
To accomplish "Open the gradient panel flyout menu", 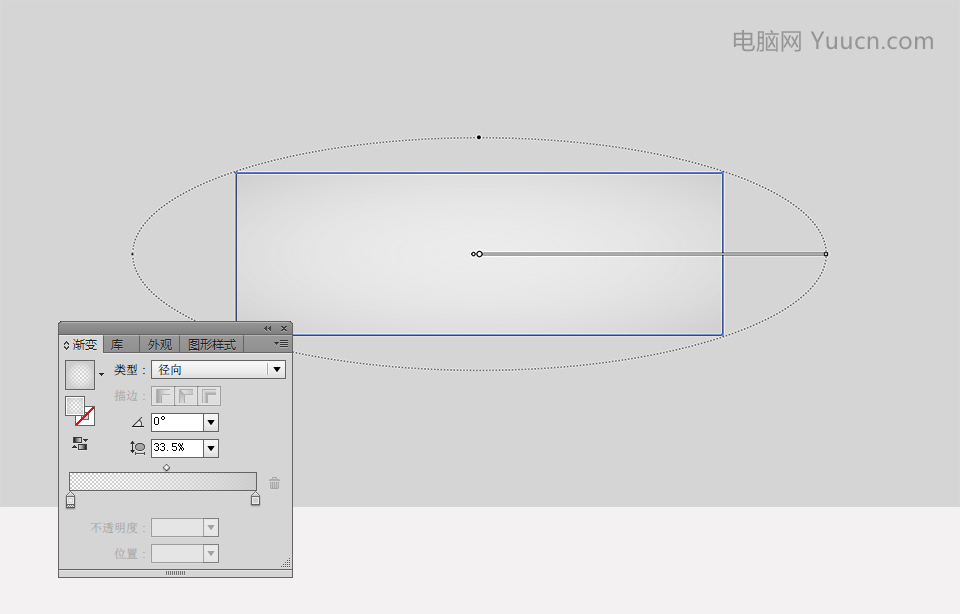I will click(281, 344).
